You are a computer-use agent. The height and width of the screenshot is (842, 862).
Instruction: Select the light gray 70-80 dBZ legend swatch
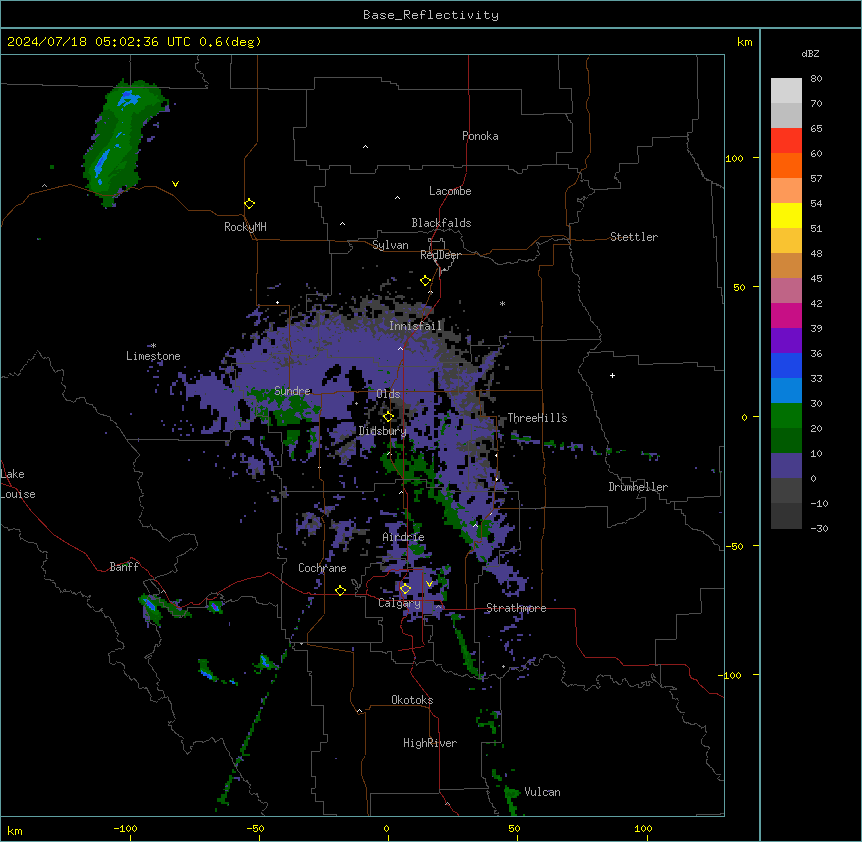tap(786, 91)
